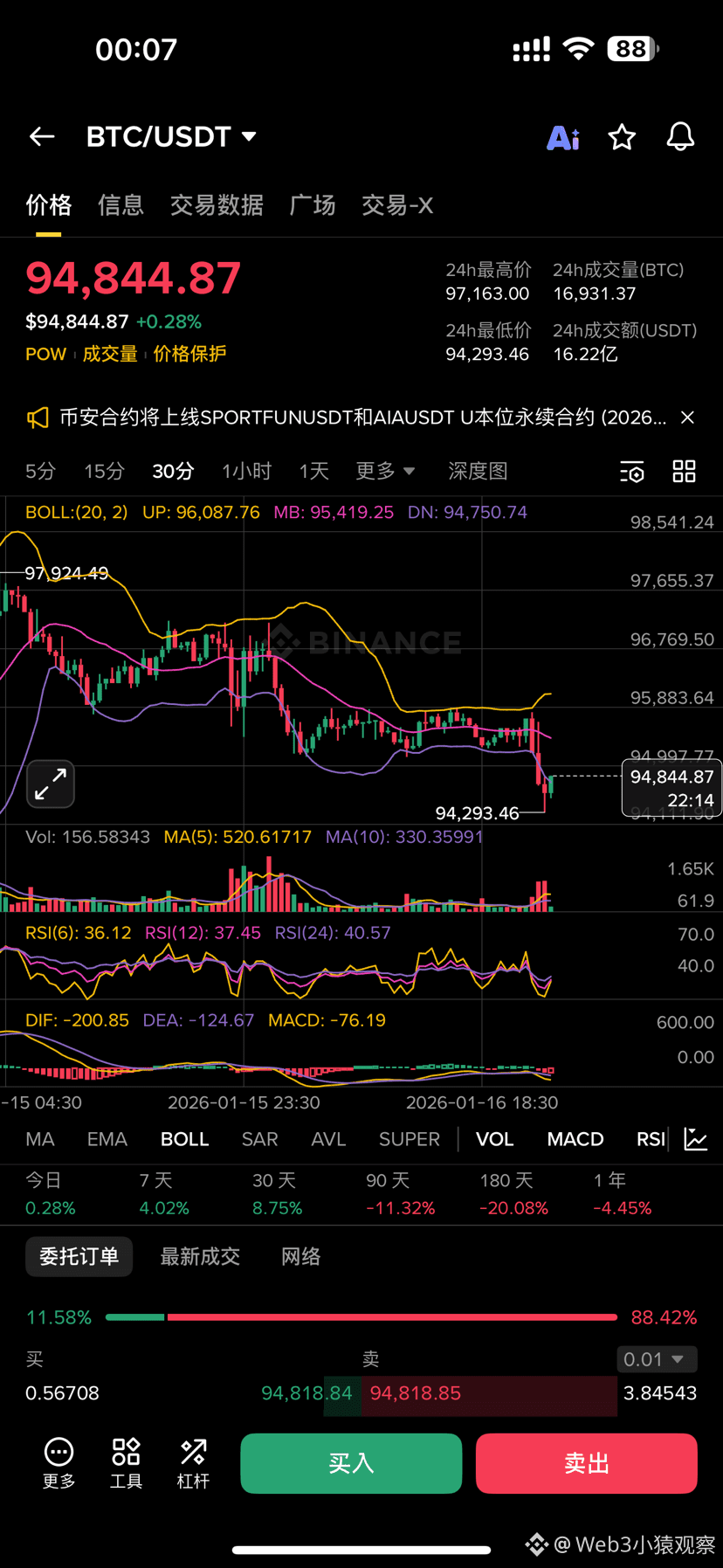
Task: Toggle the EMA indicator
Action: 107,1139
